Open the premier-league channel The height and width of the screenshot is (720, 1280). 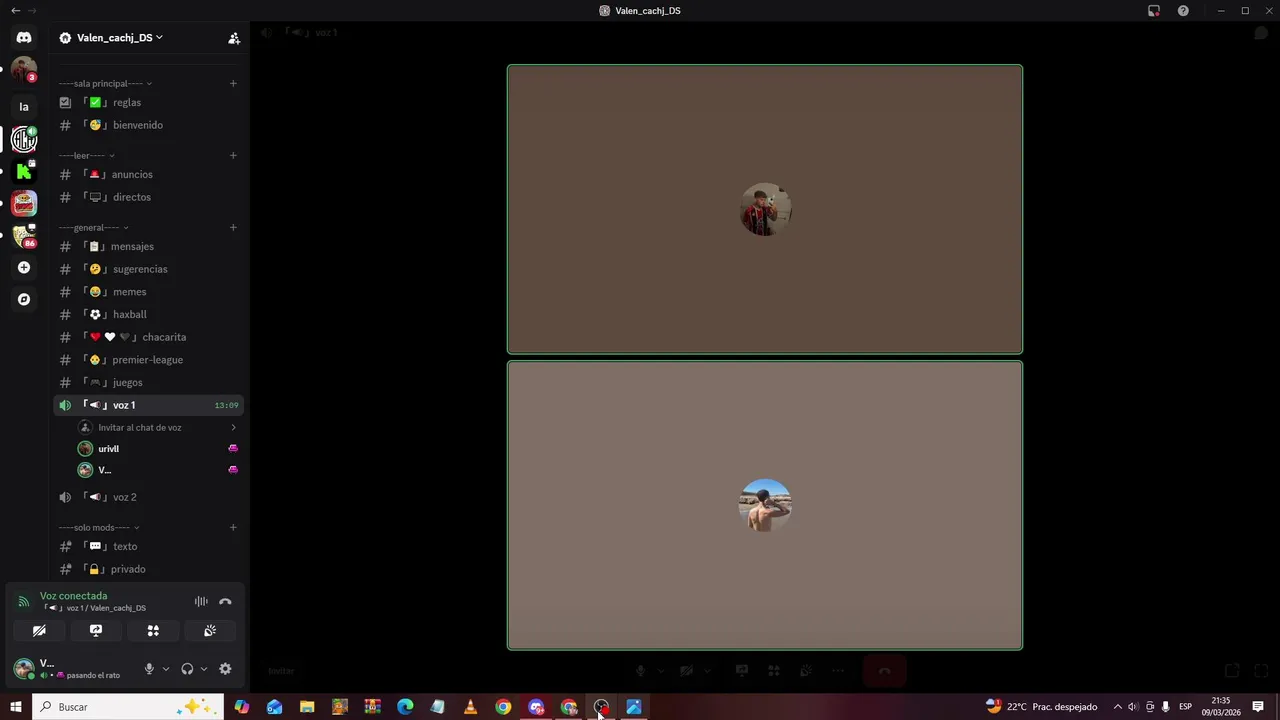[x=148, y=360]
